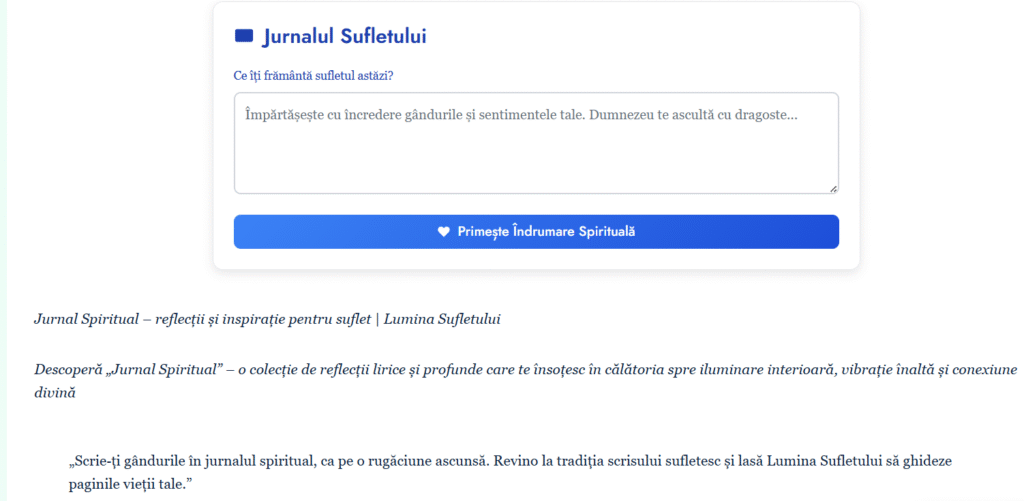The image size is (1024, 501).
Task: Click the textarea resize handle corner
Action: (833, 188)
